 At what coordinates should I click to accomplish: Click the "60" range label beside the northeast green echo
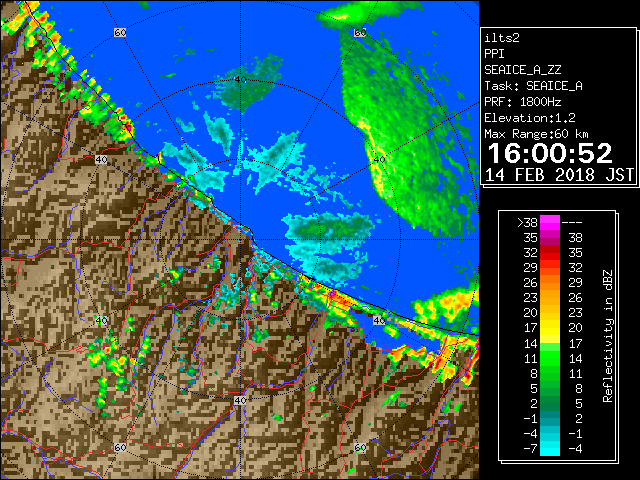click(360, 33)
